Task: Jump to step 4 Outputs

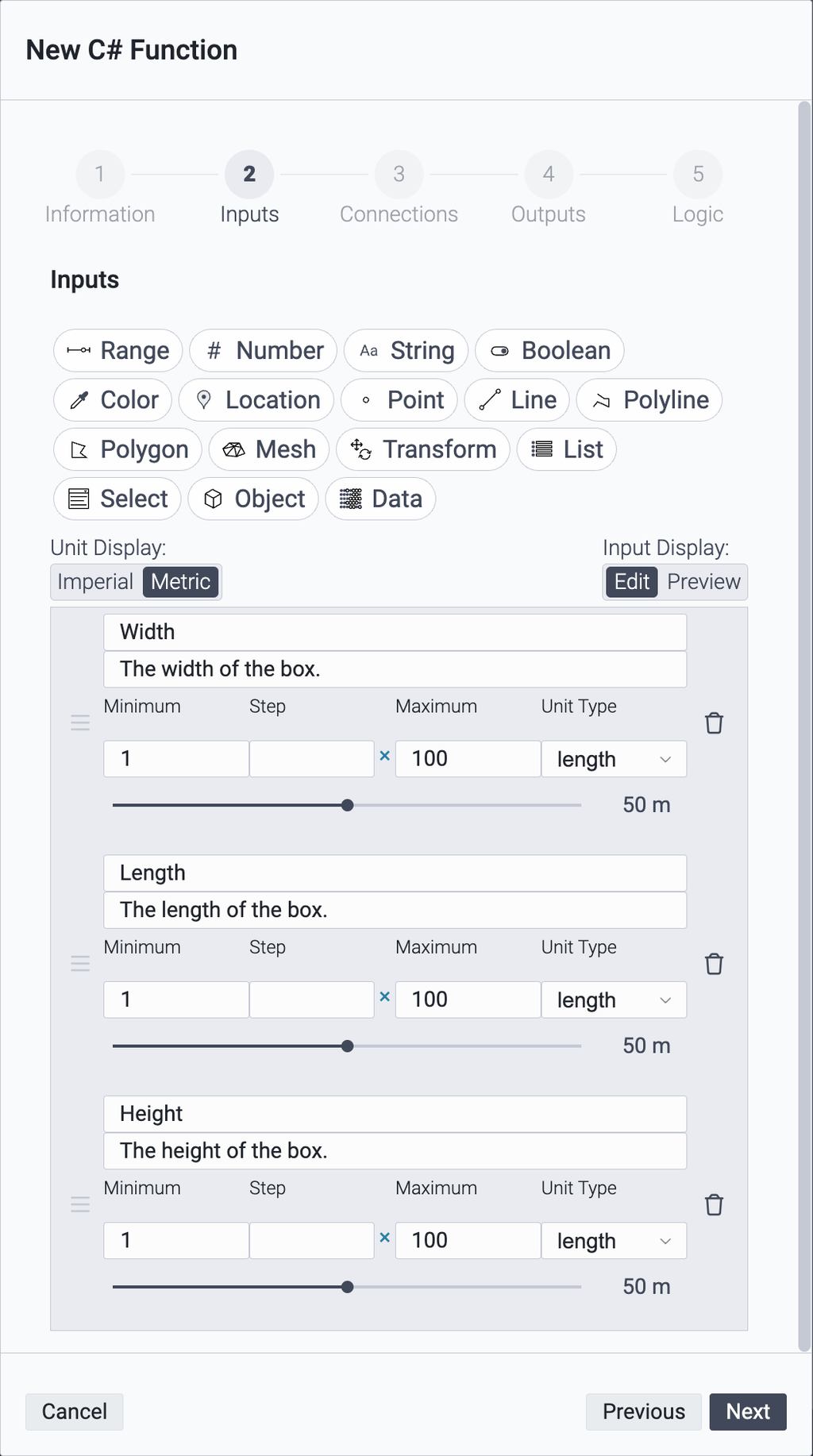Action: 549,189
